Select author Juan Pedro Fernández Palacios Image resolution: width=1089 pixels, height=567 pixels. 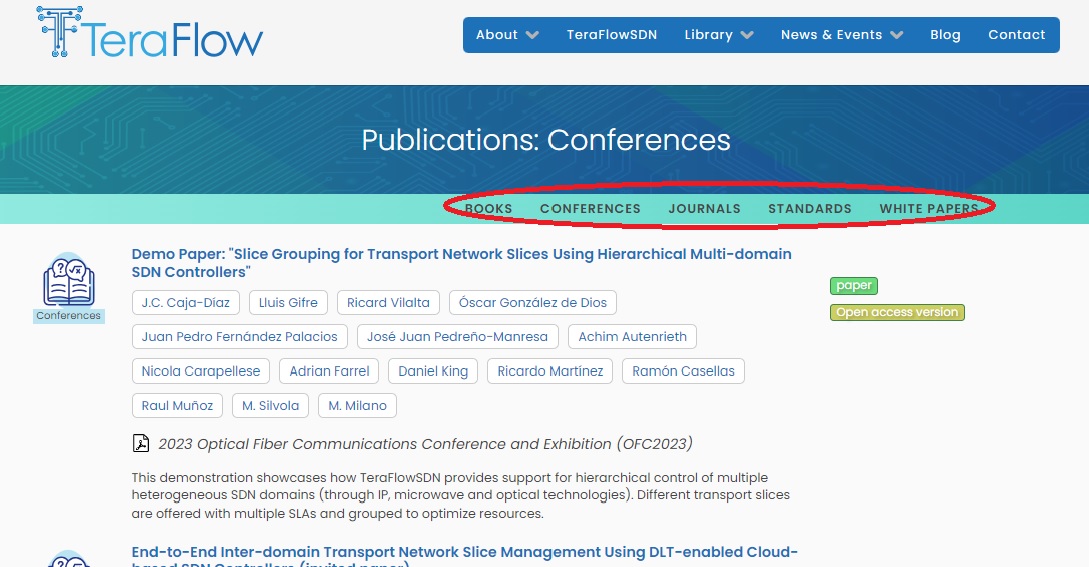[x=240, y=336]
